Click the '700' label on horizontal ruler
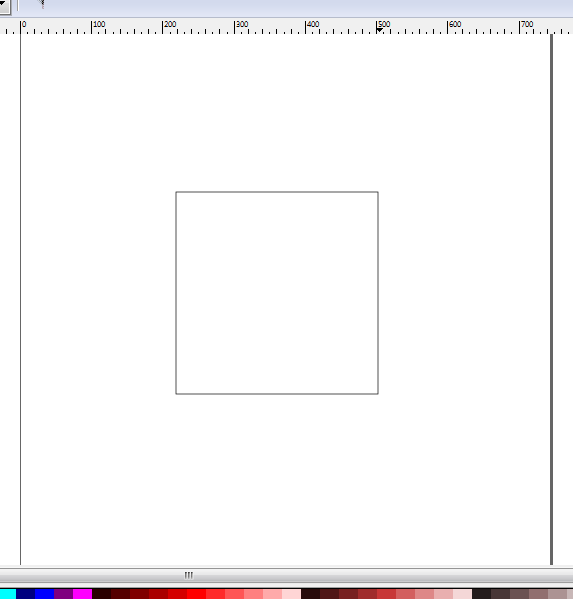 tap(527, 24)
